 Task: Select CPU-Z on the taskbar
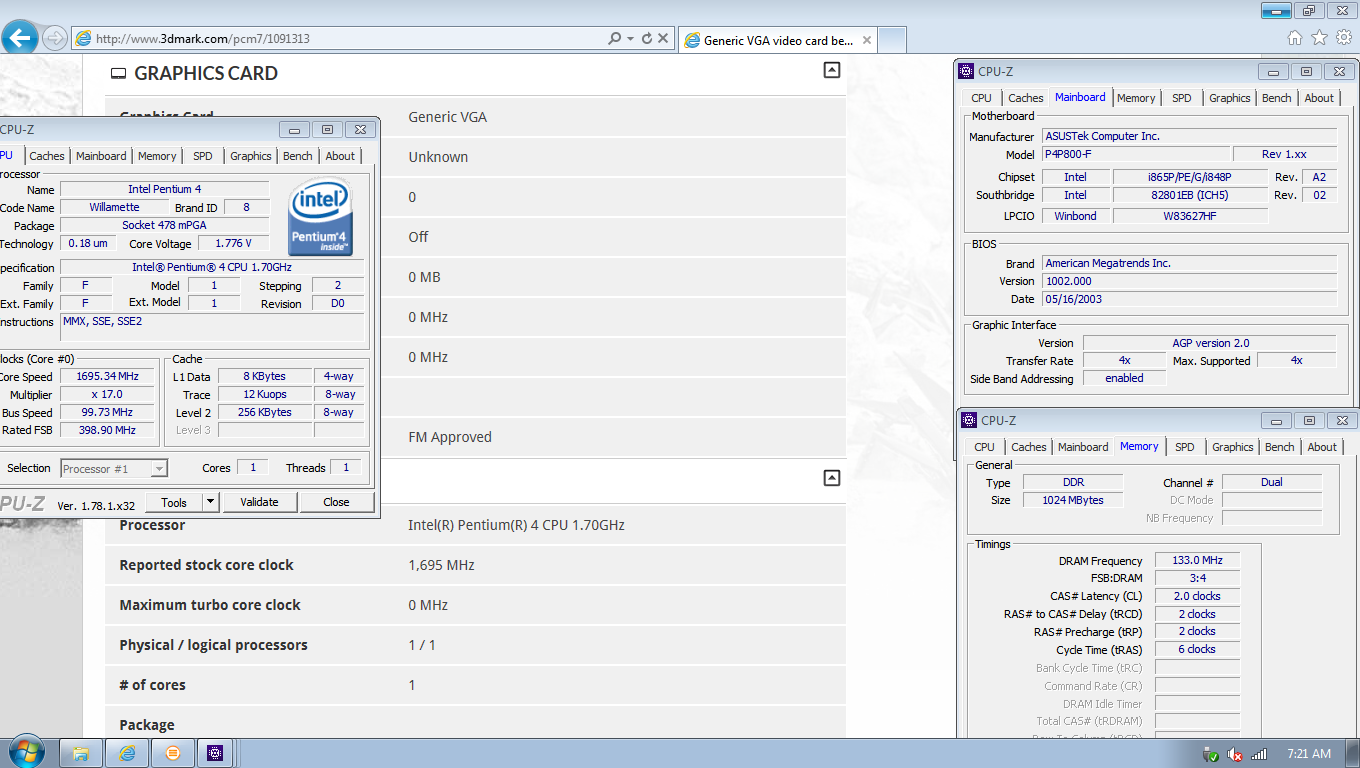pyautogui.click(x=215, y=753)
